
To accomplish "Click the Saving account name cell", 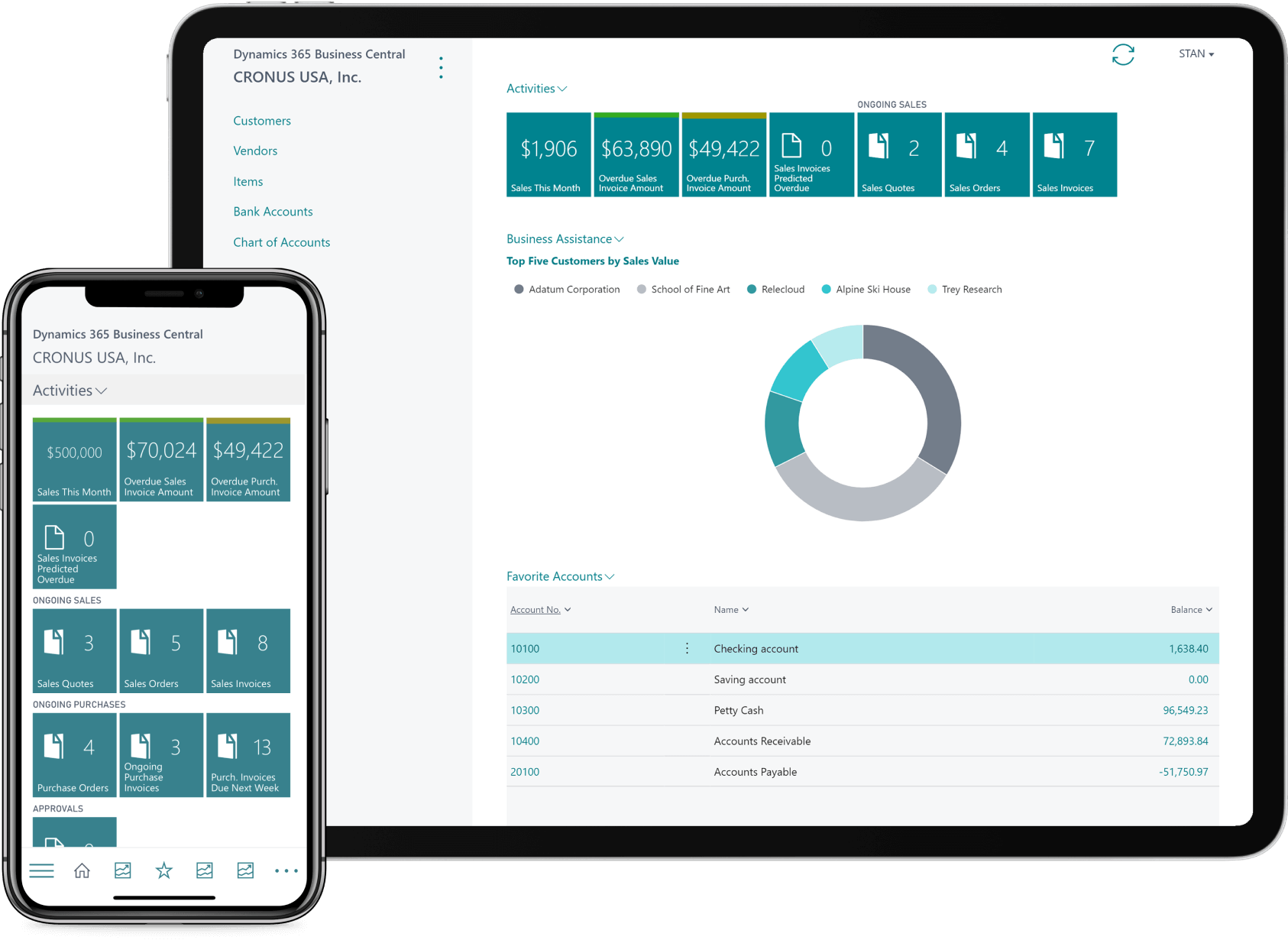I will click(x=749, y=679).
